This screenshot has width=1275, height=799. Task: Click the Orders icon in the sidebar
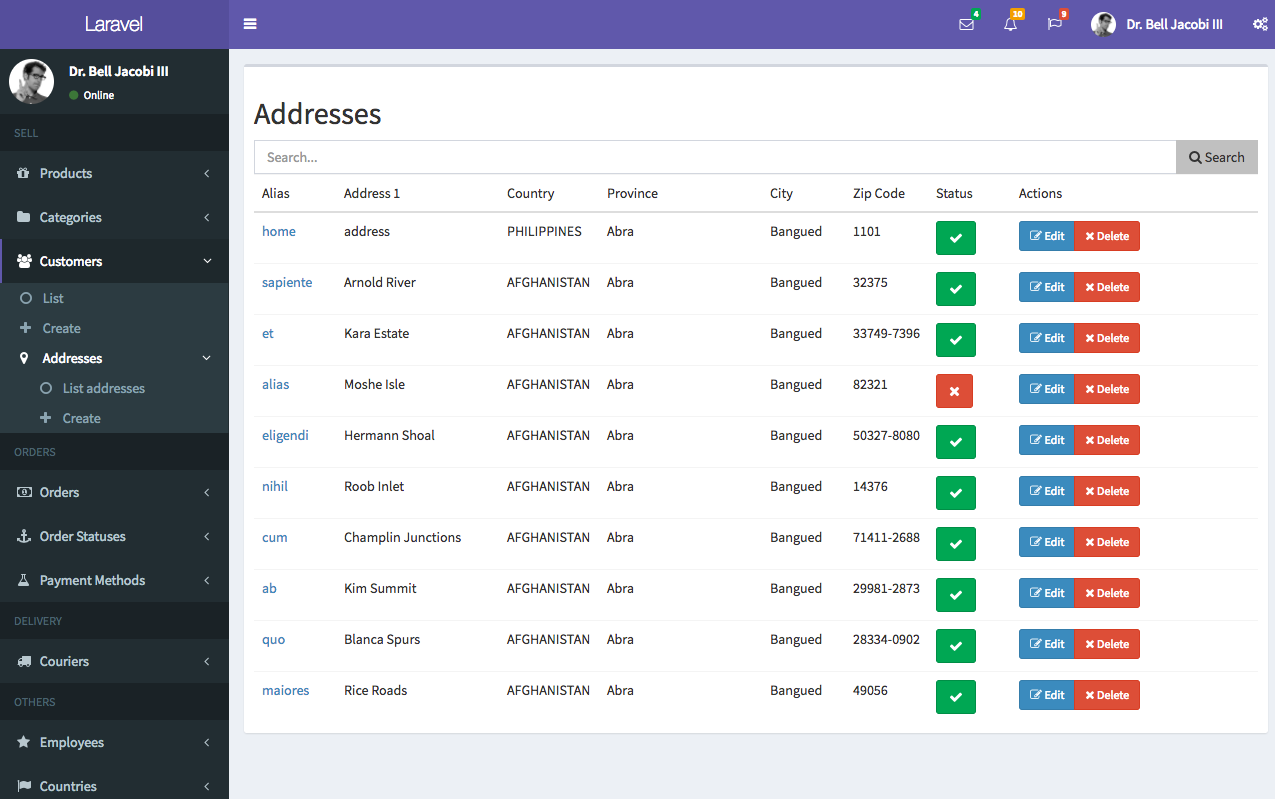click(22, 492)
